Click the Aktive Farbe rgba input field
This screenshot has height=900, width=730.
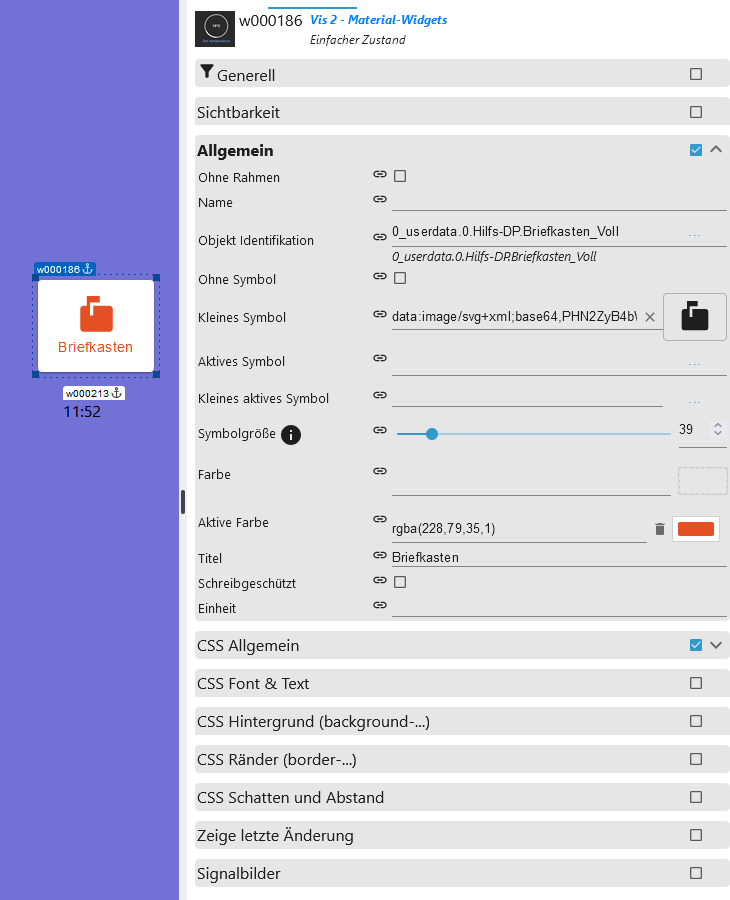pos(519,529)
